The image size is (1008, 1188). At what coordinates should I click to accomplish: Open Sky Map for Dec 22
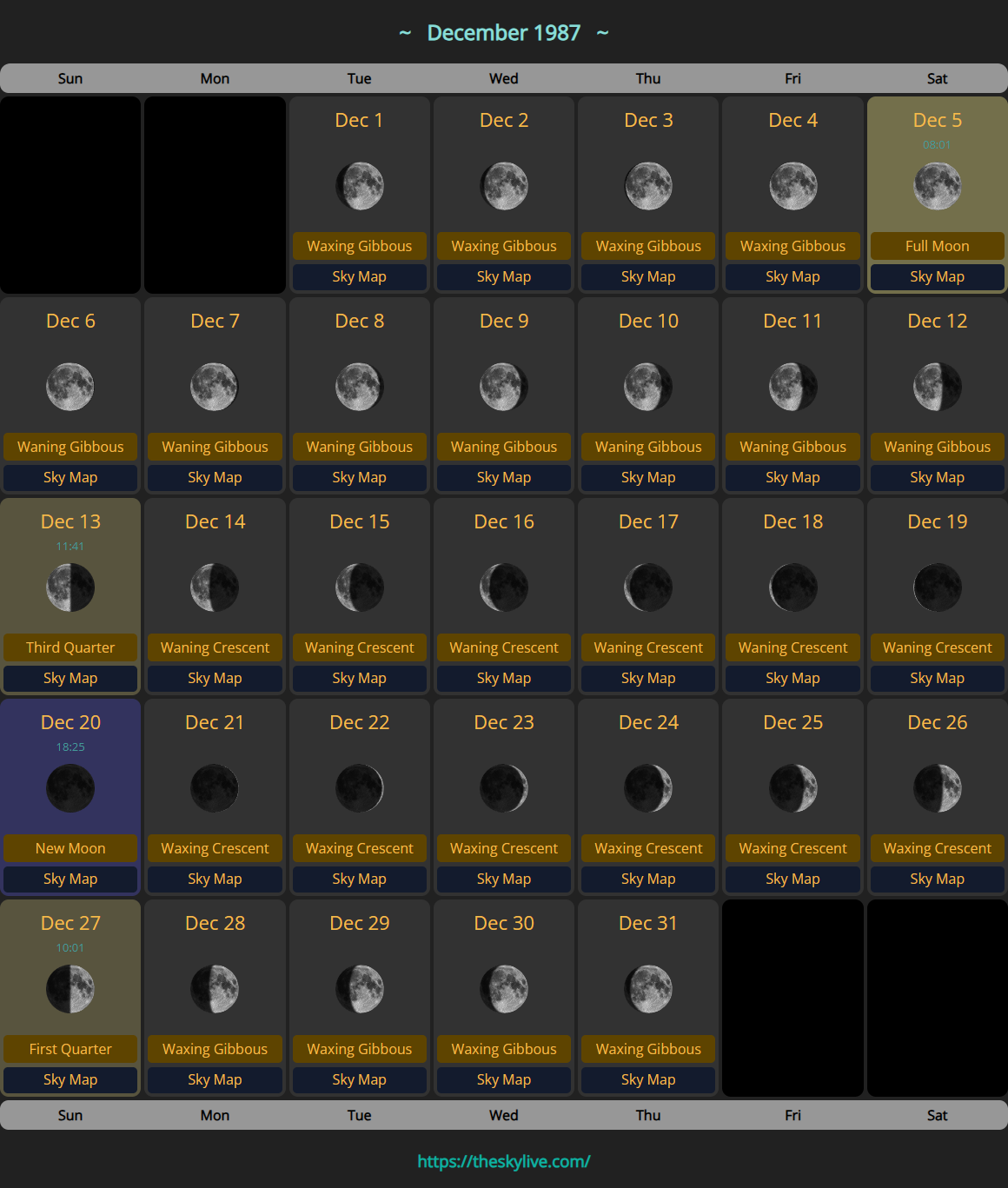coord(360,879)
